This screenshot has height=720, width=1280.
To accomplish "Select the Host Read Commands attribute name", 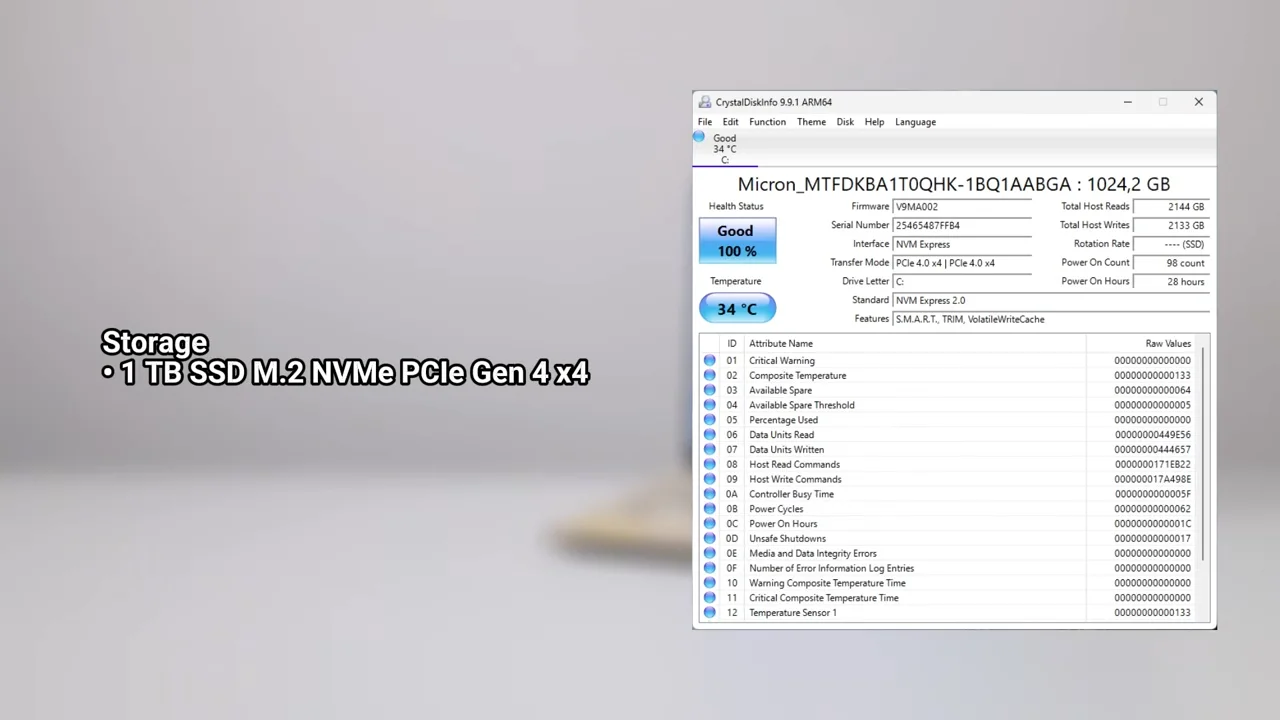I will coord(794,464).
